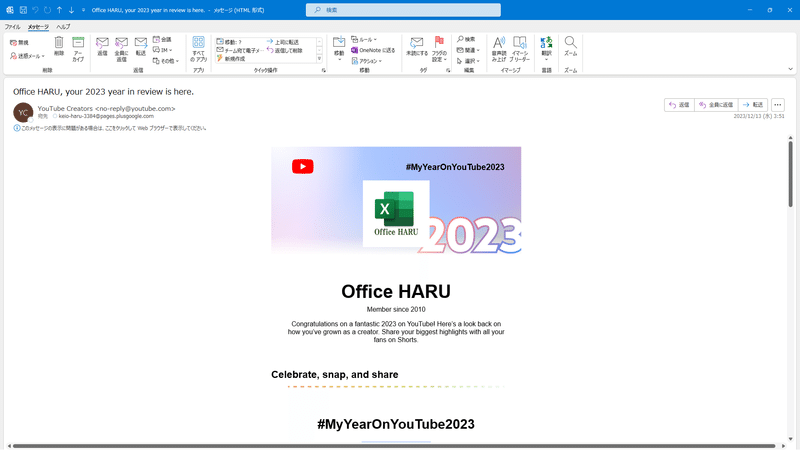Choose the 新規作成 quick step
This screenshot has height=450, width=800.
231,59
